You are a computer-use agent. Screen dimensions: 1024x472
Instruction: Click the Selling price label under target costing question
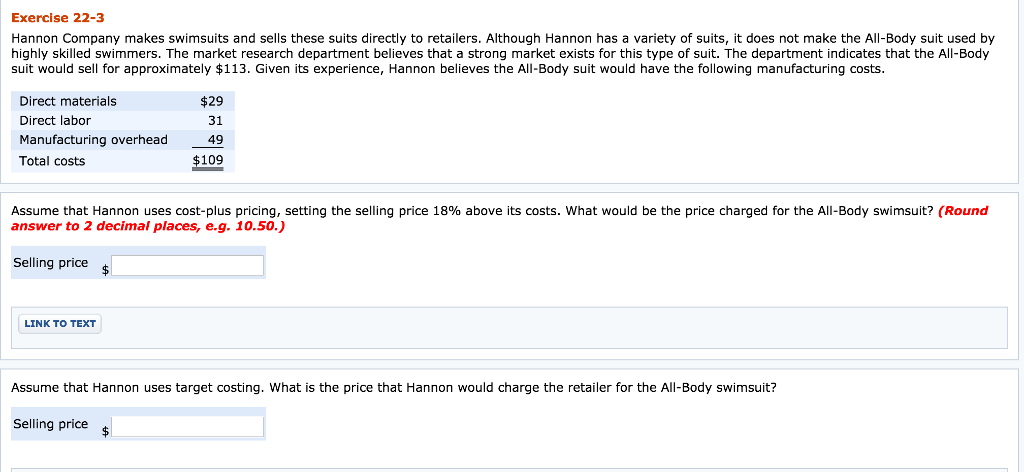[51, 424]
